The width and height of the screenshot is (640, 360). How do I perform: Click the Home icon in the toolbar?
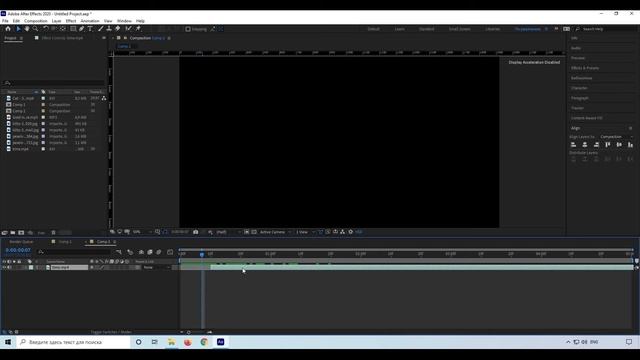pos(8,29)
